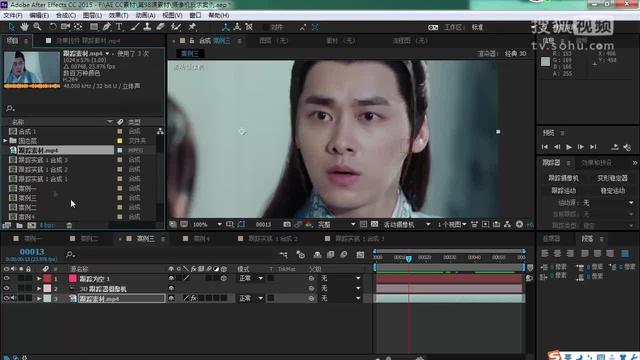The image size is (640, 360).
Task: Click the 跟踪摄像机 button in tracker panel
Action: click(x=563, y=178)
